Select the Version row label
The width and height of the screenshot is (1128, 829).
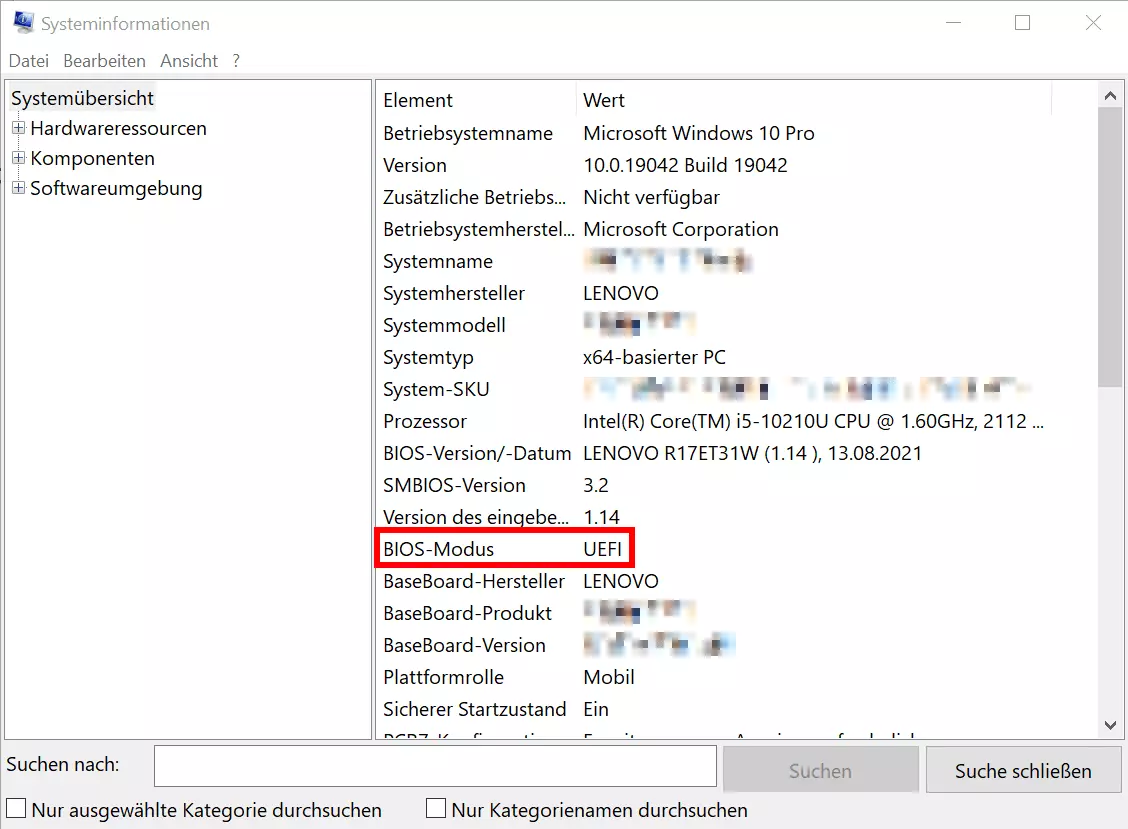(415, 166)
